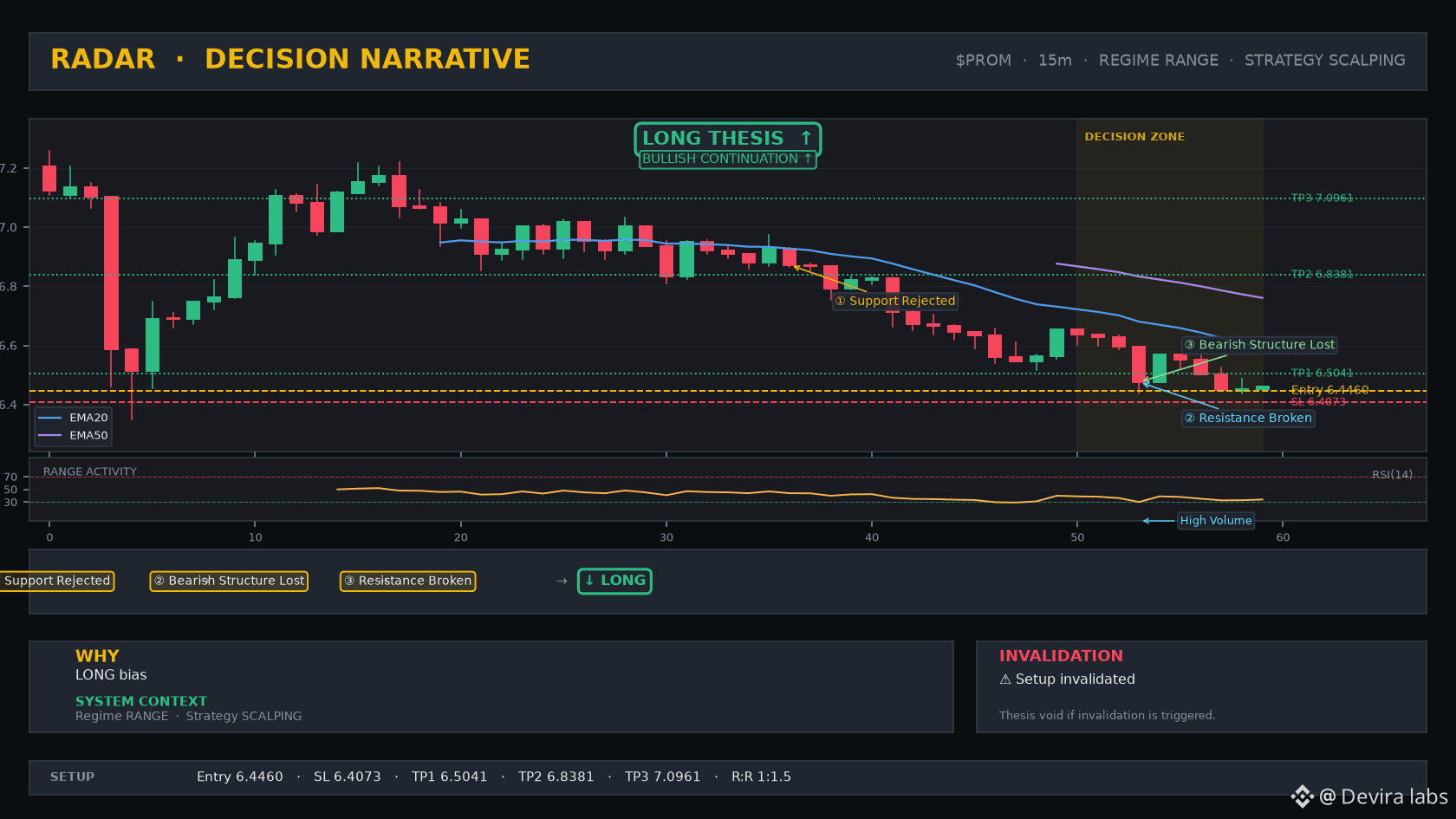
Task: Click the 15m timeframe label
Action: click(1055, 61)
